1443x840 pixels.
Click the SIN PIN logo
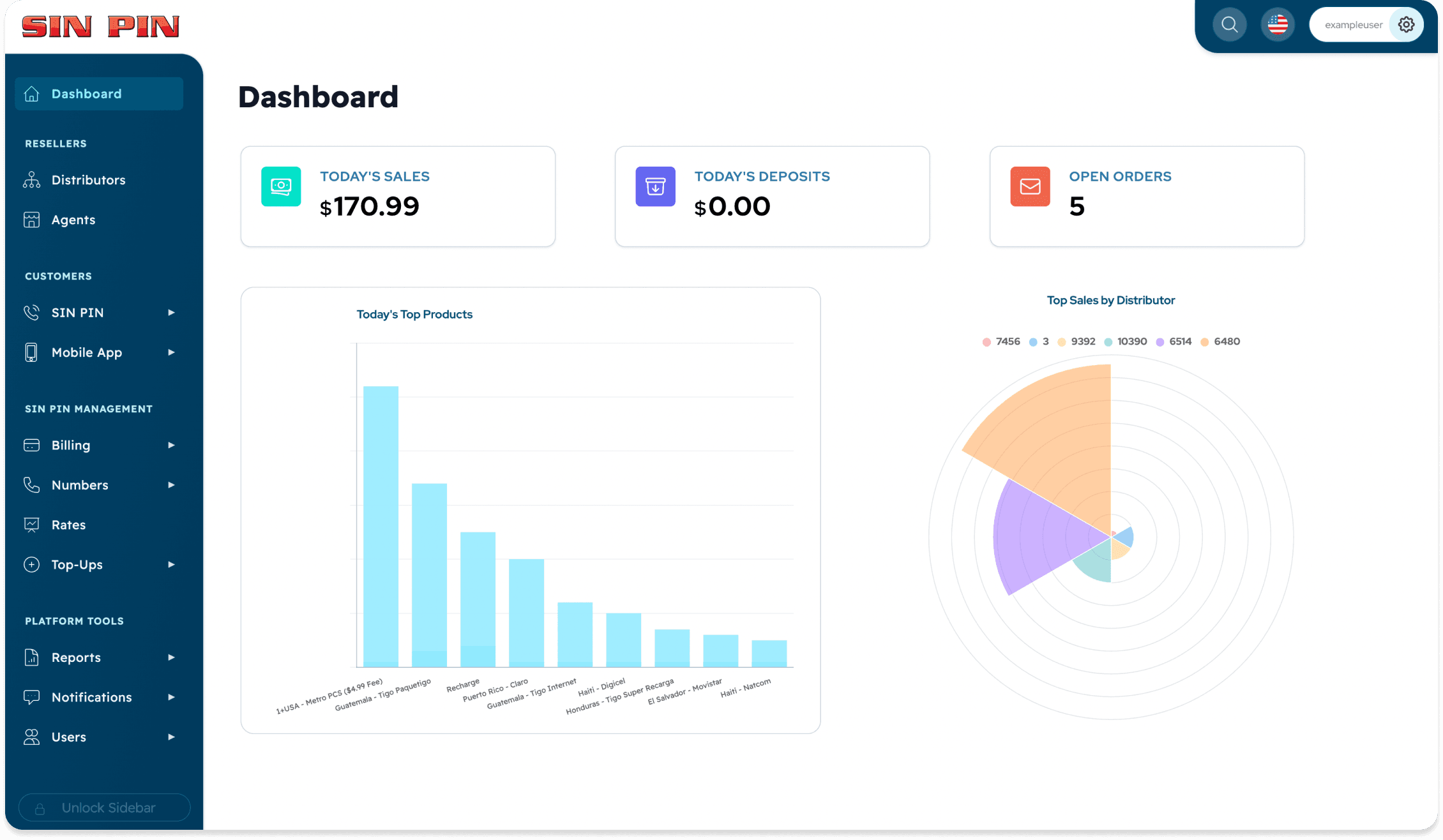(100, 26)
